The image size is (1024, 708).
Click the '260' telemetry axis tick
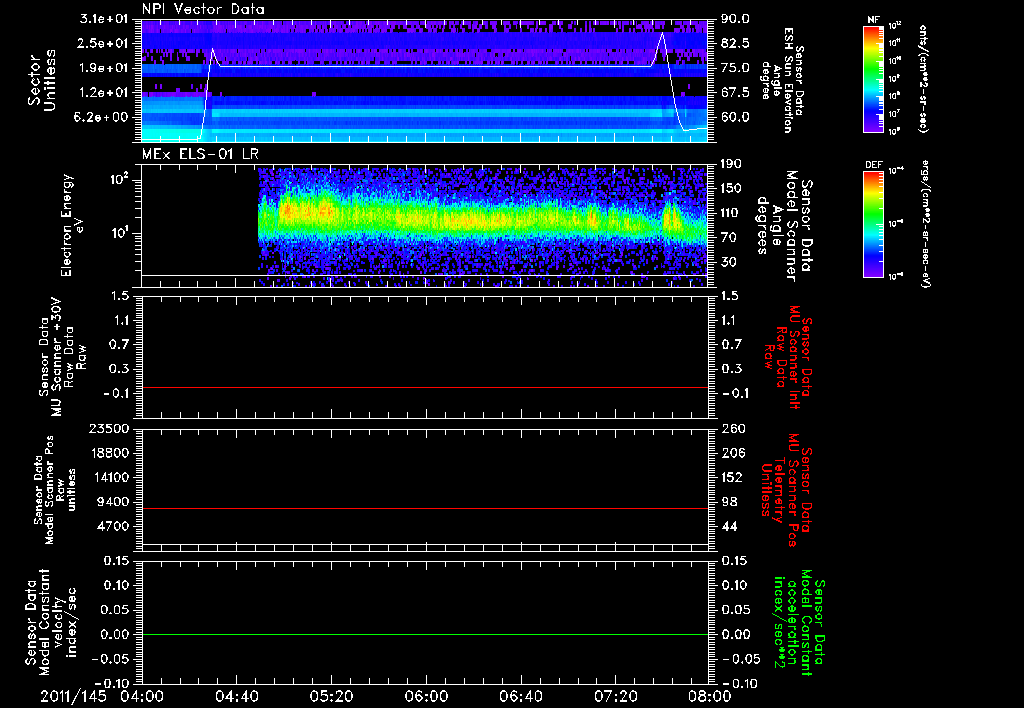(x=732, y=429)
